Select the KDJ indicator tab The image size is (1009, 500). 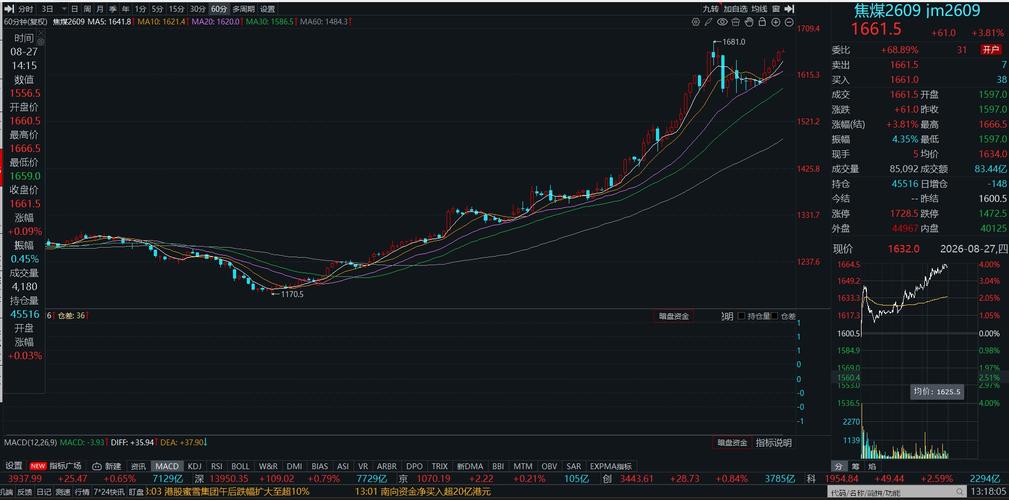pyautogui.click(x=194, y=466)
